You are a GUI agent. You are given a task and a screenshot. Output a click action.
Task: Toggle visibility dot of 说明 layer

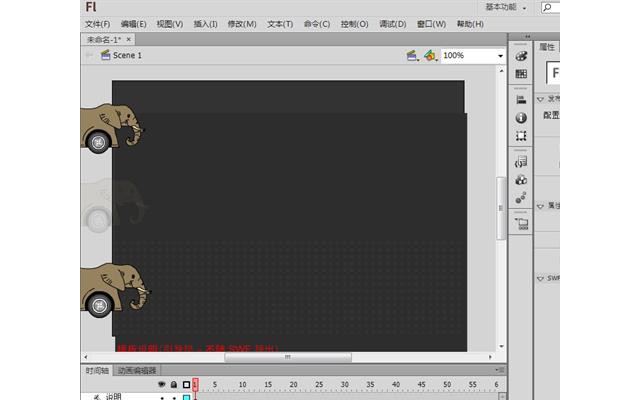click(162, 398)
